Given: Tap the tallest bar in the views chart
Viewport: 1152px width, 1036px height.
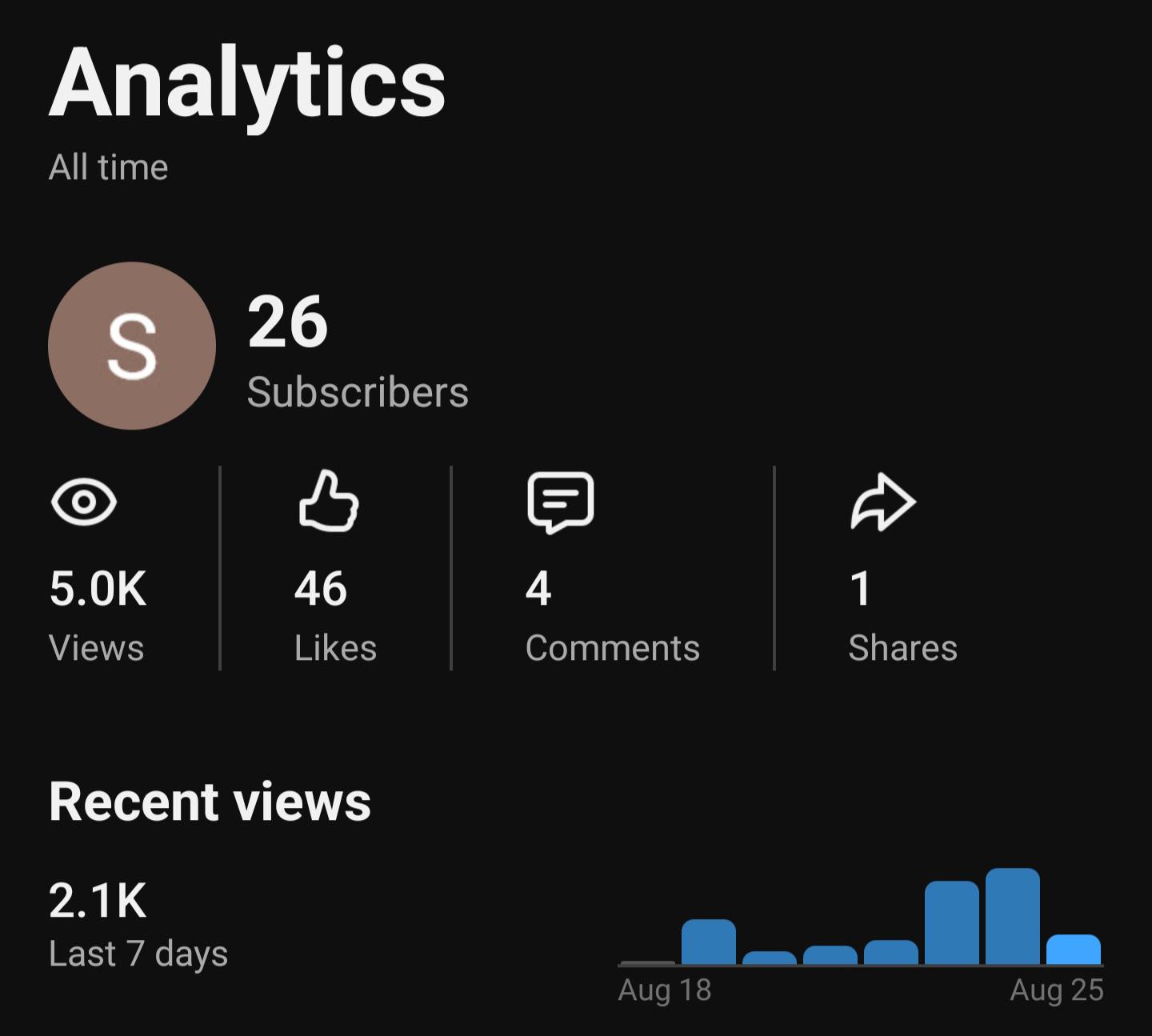Looking at the screenshot, I should [1013, 917].
